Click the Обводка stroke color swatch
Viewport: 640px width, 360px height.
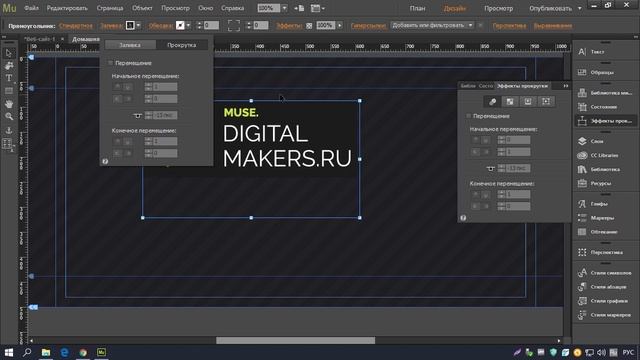click(x=180, y=25)
